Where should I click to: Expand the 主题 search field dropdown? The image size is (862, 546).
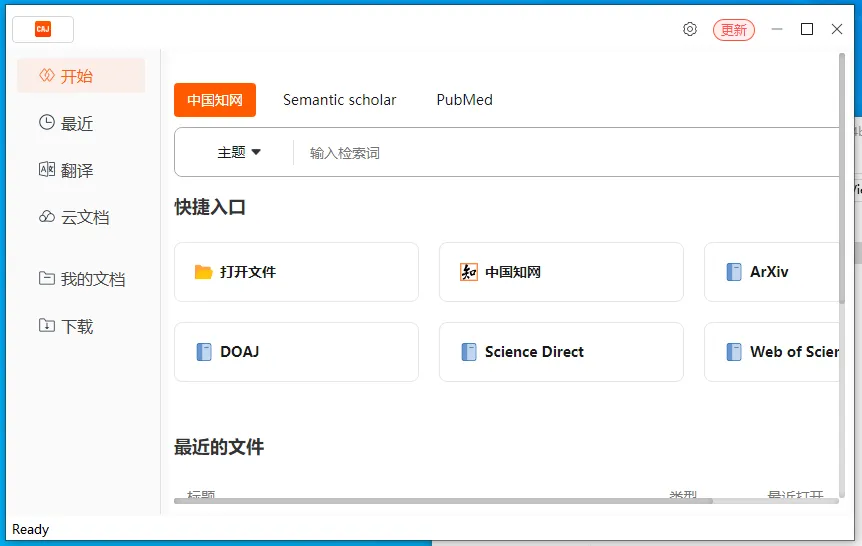point(239,152)
